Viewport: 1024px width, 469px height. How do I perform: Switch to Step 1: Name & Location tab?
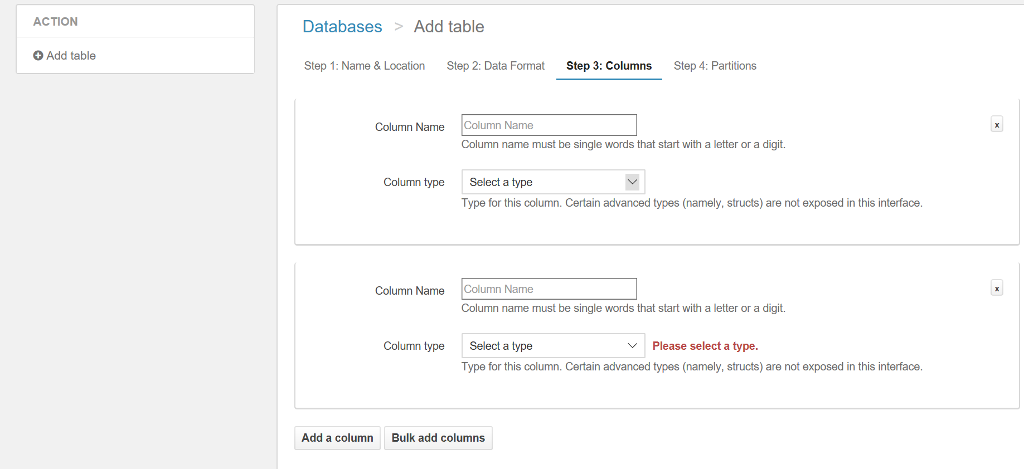pyautogui.click(x=364, y=66)
